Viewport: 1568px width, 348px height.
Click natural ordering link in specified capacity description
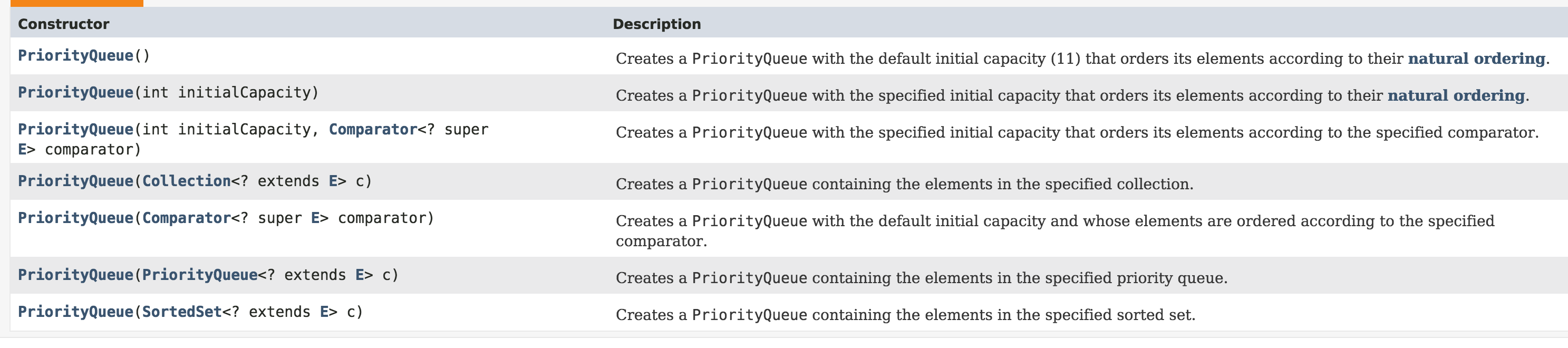coord(1455,95)
